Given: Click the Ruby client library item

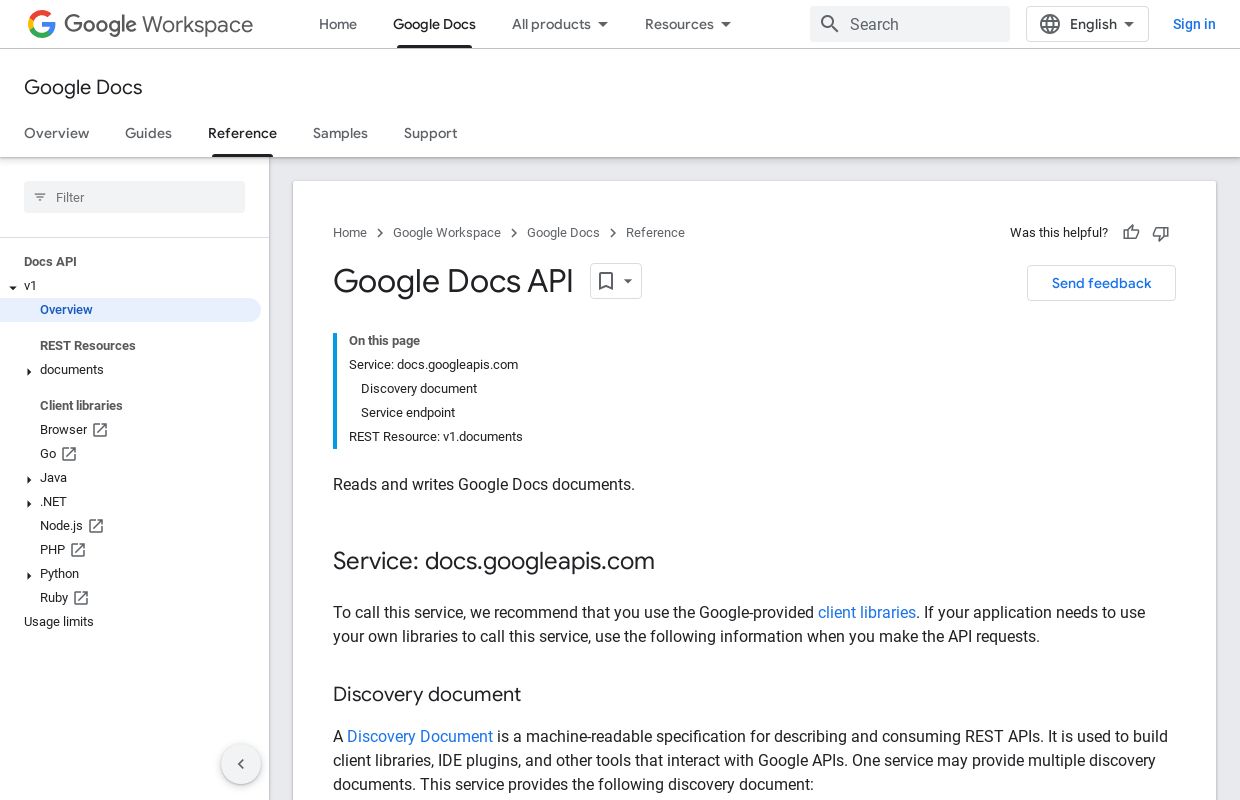Looking at the screenshot, I should pos(54,598).
